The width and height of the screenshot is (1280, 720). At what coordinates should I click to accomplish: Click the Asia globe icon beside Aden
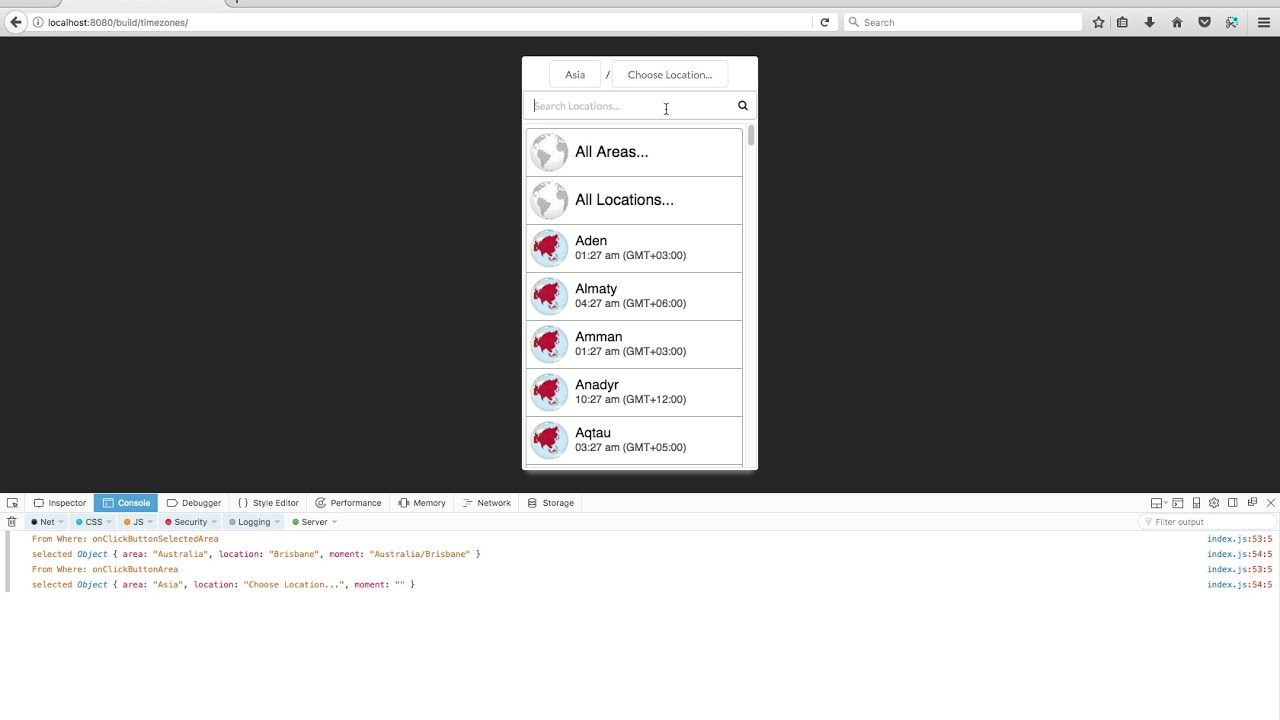(549, 248)
